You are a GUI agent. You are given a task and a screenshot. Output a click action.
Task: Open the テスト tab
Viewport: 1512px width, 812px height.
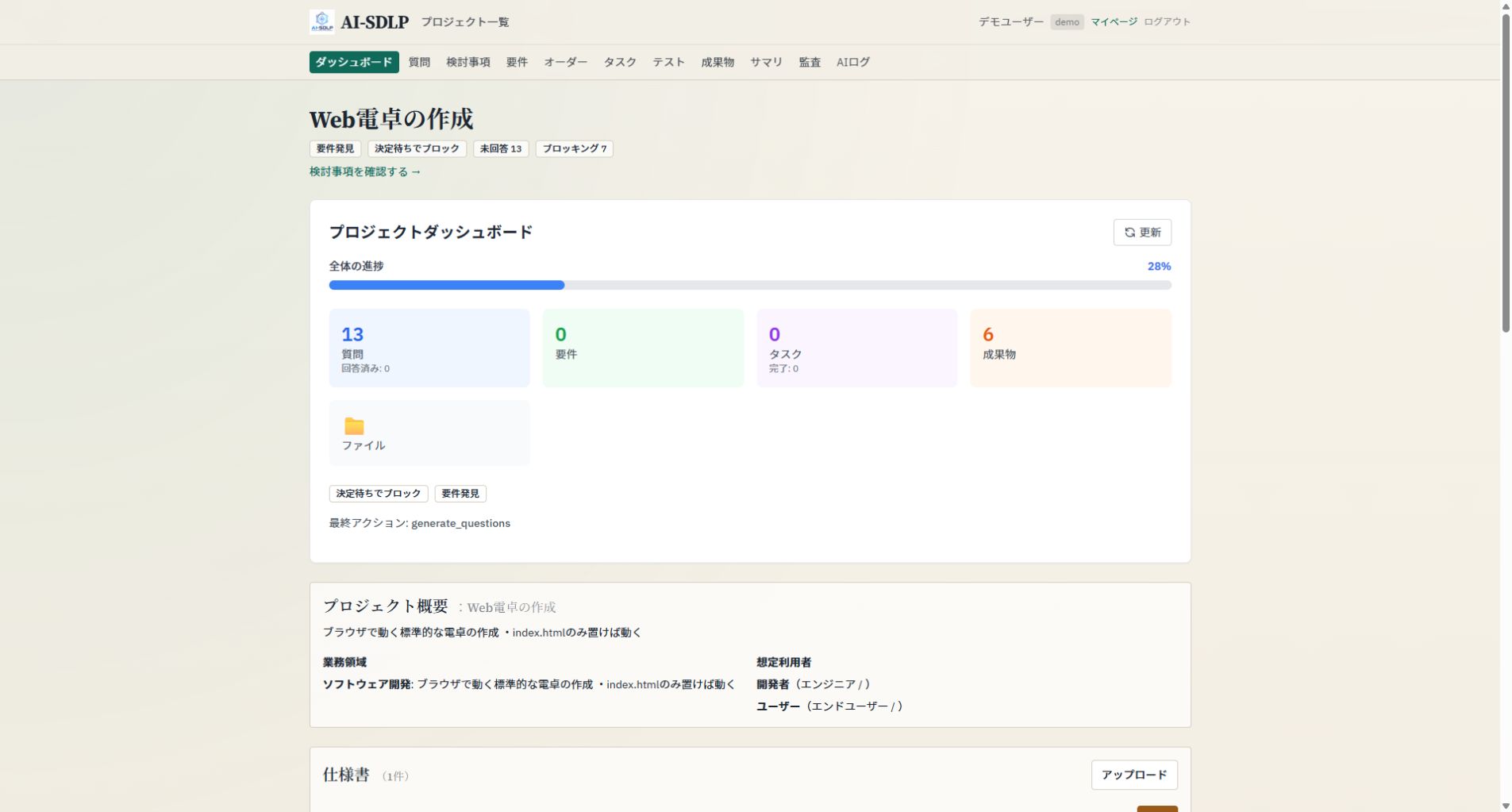pos(668,62)
